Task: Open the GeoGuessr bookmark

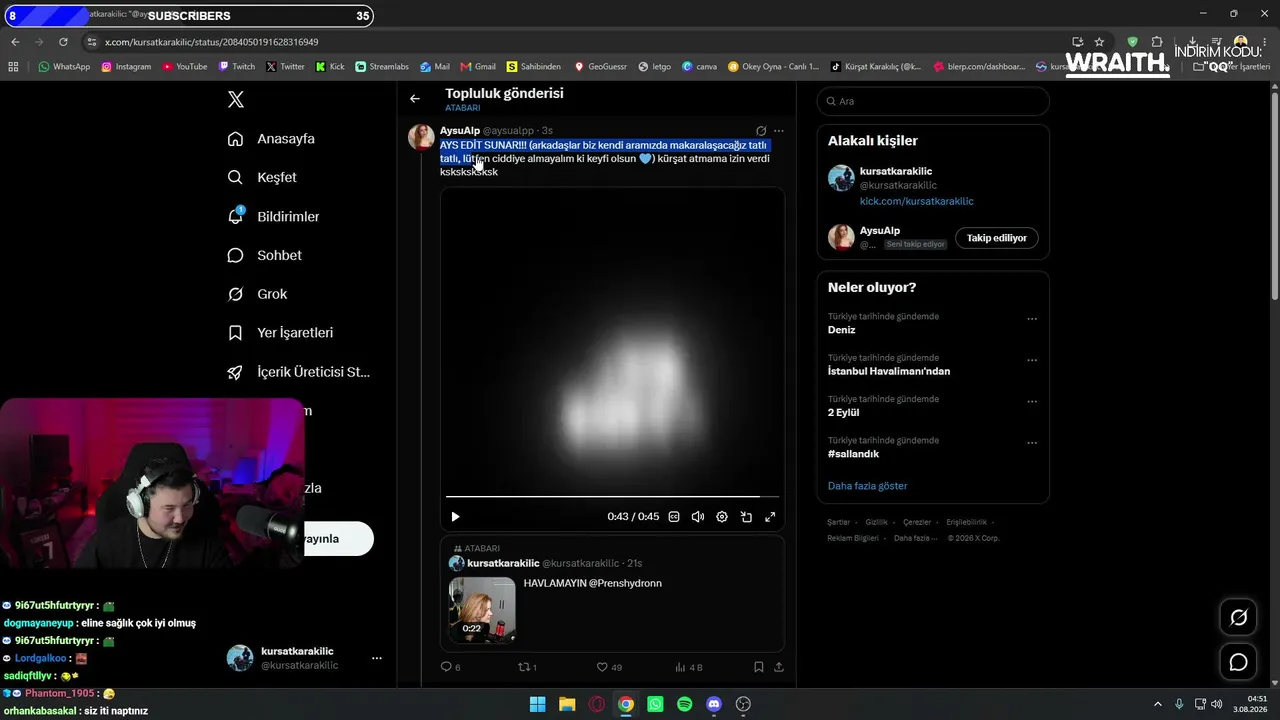Action: coord(601,67)
